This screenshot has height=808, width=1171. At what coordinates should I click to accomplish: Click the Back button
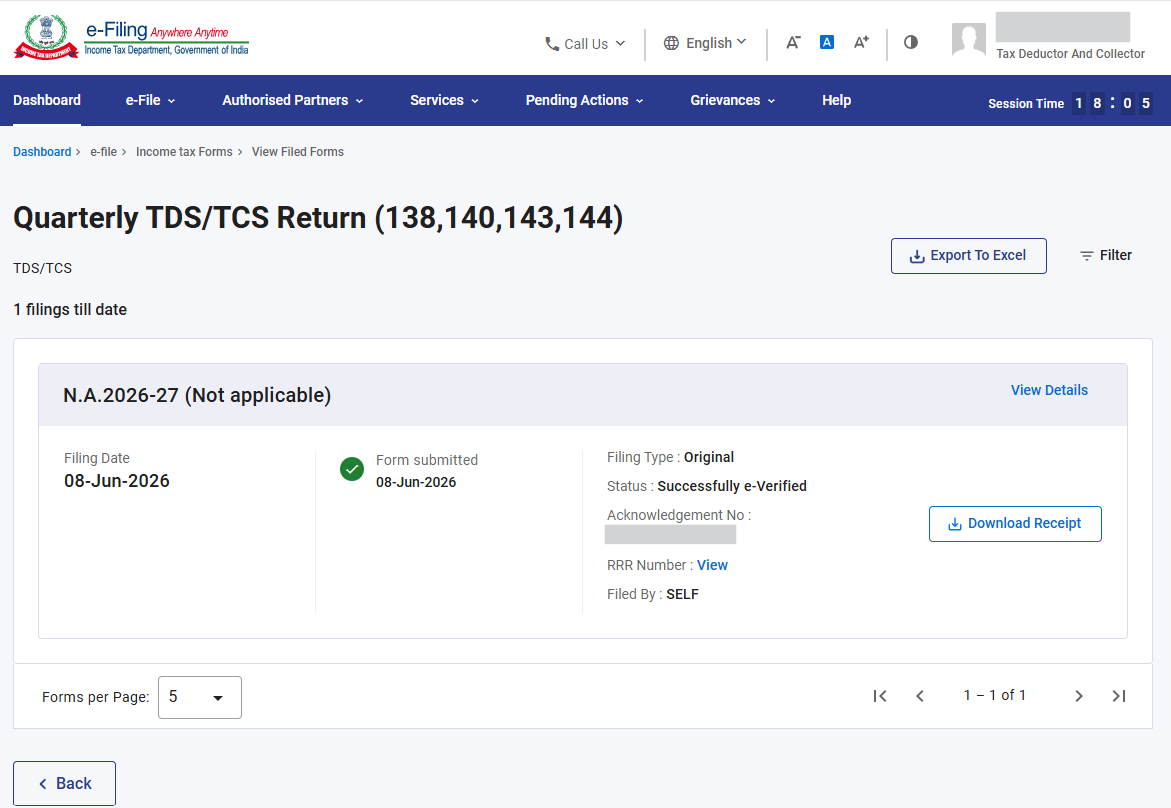click(x=64, y=783)
